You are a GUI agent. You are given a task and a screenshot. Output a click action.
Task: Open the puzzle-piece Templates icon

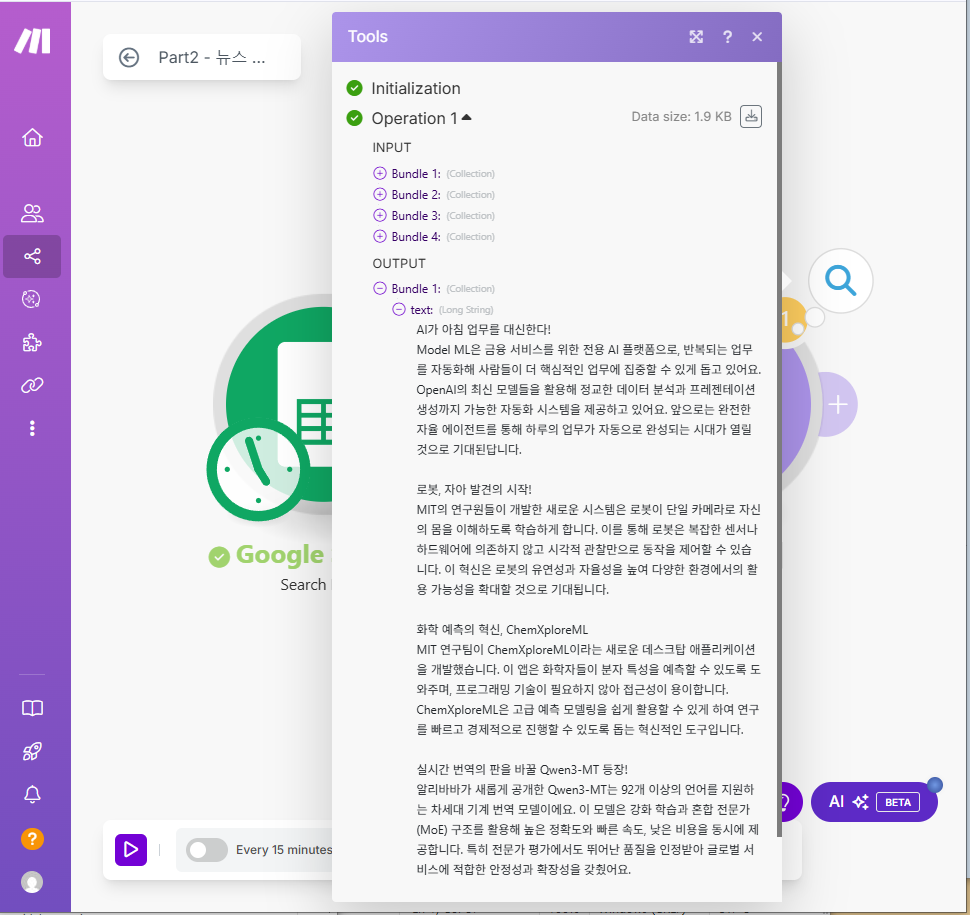pos(32,342)
